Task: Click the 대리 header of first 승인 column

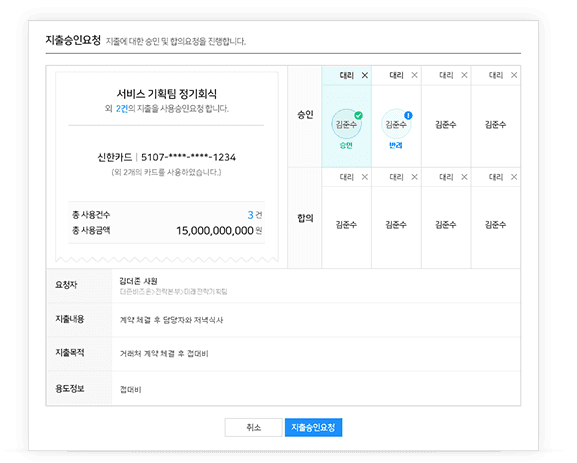Action: click(x=347, y=75)
